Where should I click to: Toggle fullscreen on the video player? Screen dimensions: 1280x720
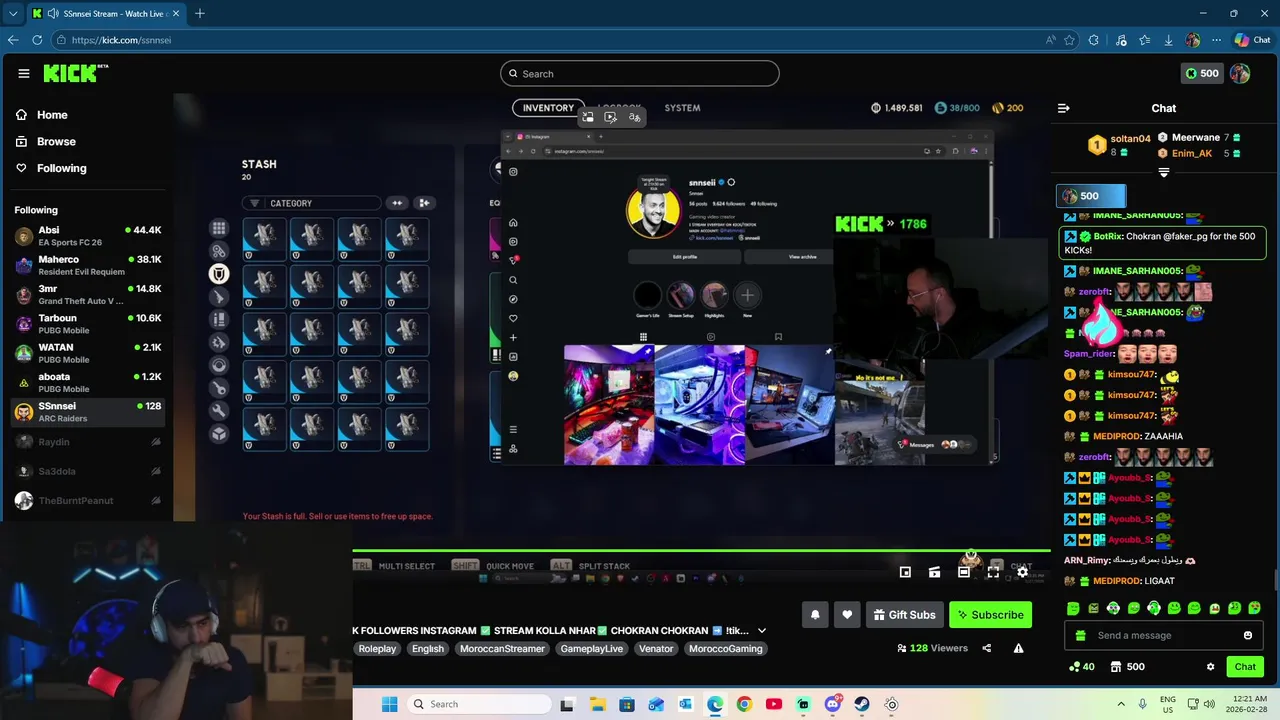coord(993,572)
